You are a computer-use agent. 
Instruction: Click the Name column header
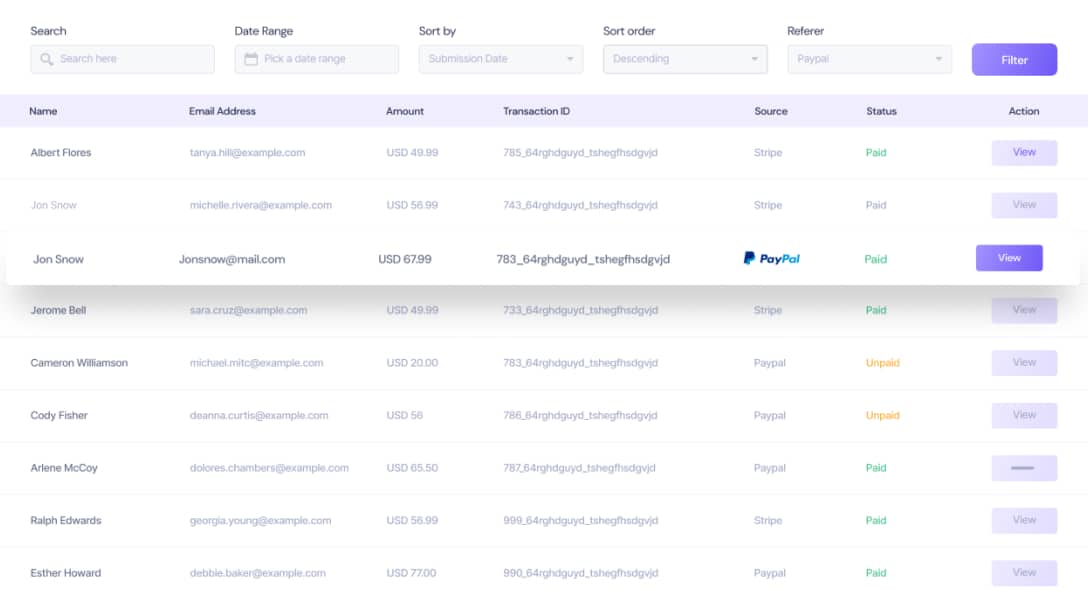click(43, 111)
